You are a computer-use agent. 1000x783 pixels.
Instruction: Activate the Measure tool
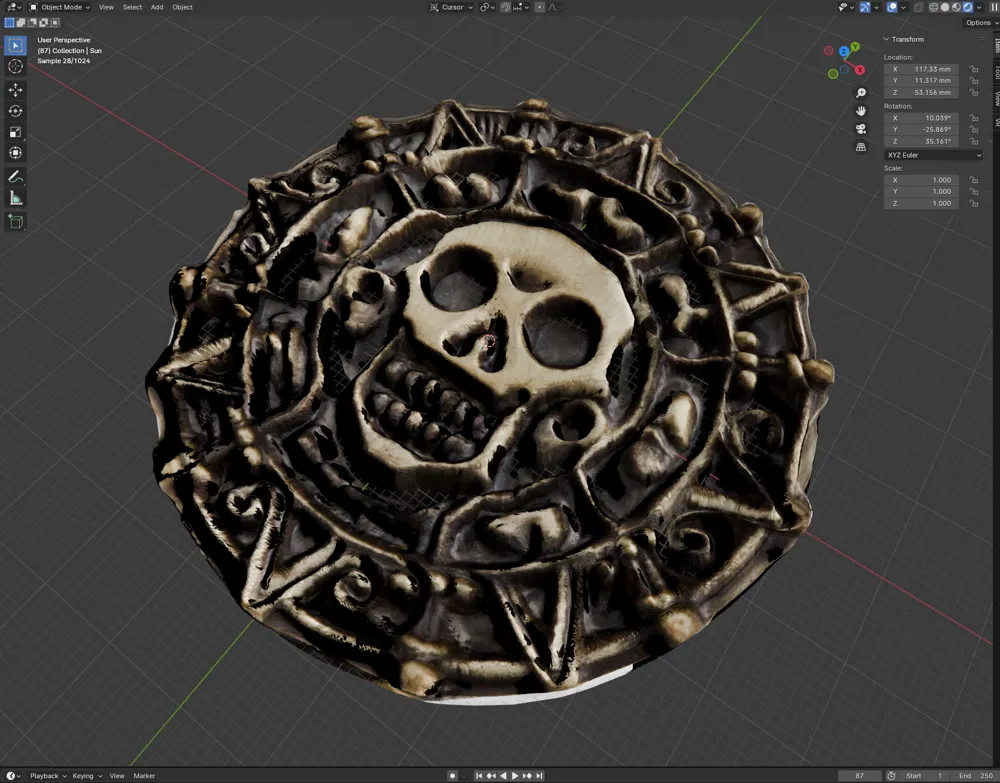coord(15,196)
